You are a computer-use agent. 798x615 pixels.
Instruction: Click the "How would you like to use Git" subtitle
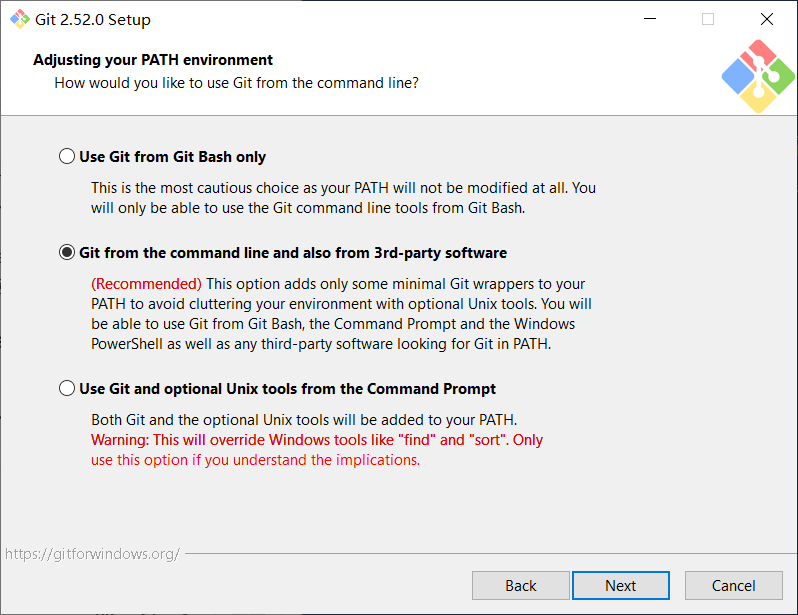[x=236, y=83]
